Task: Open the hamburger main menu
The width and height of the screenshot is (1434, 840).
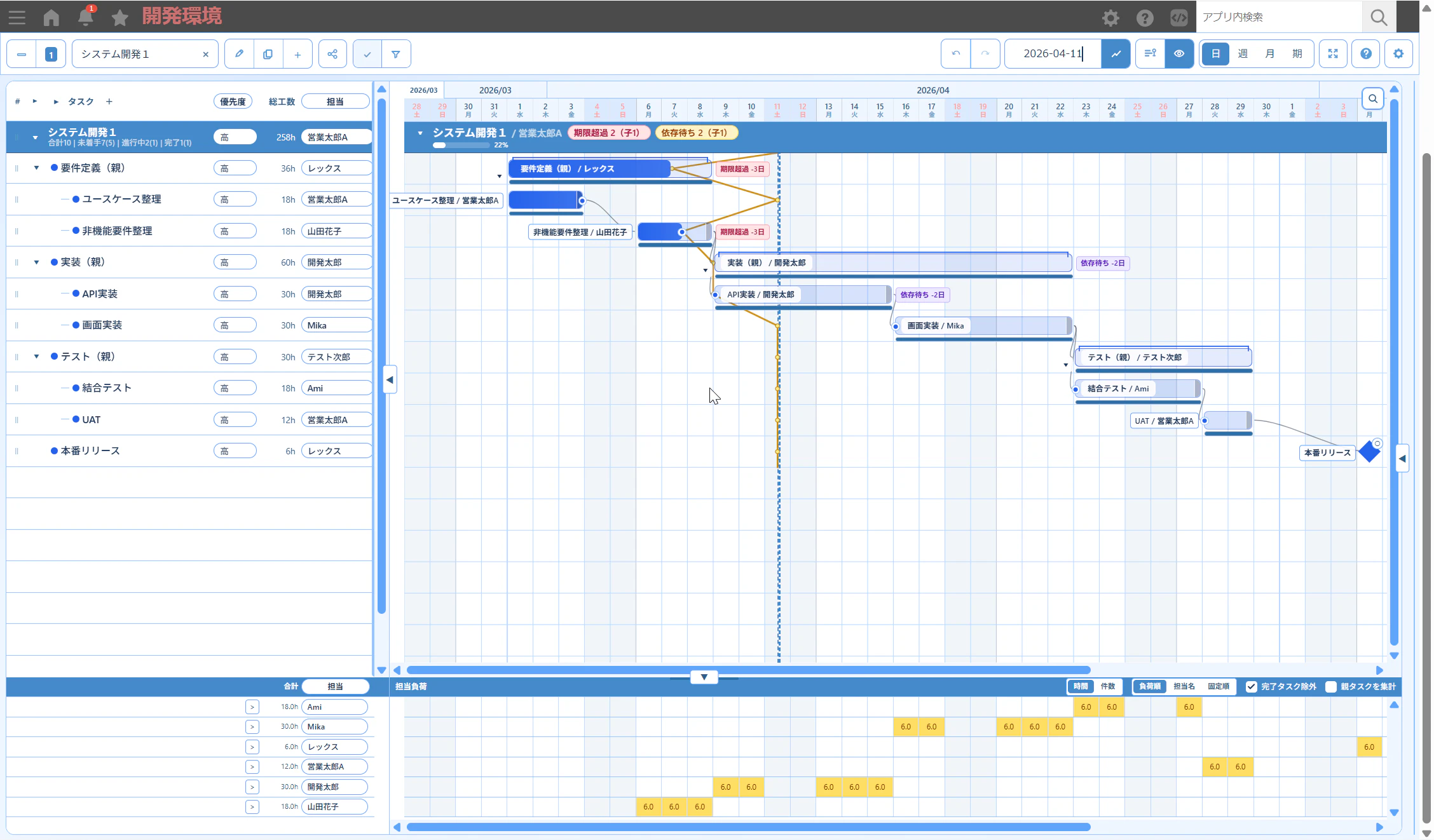Action: tap(17, 17)
